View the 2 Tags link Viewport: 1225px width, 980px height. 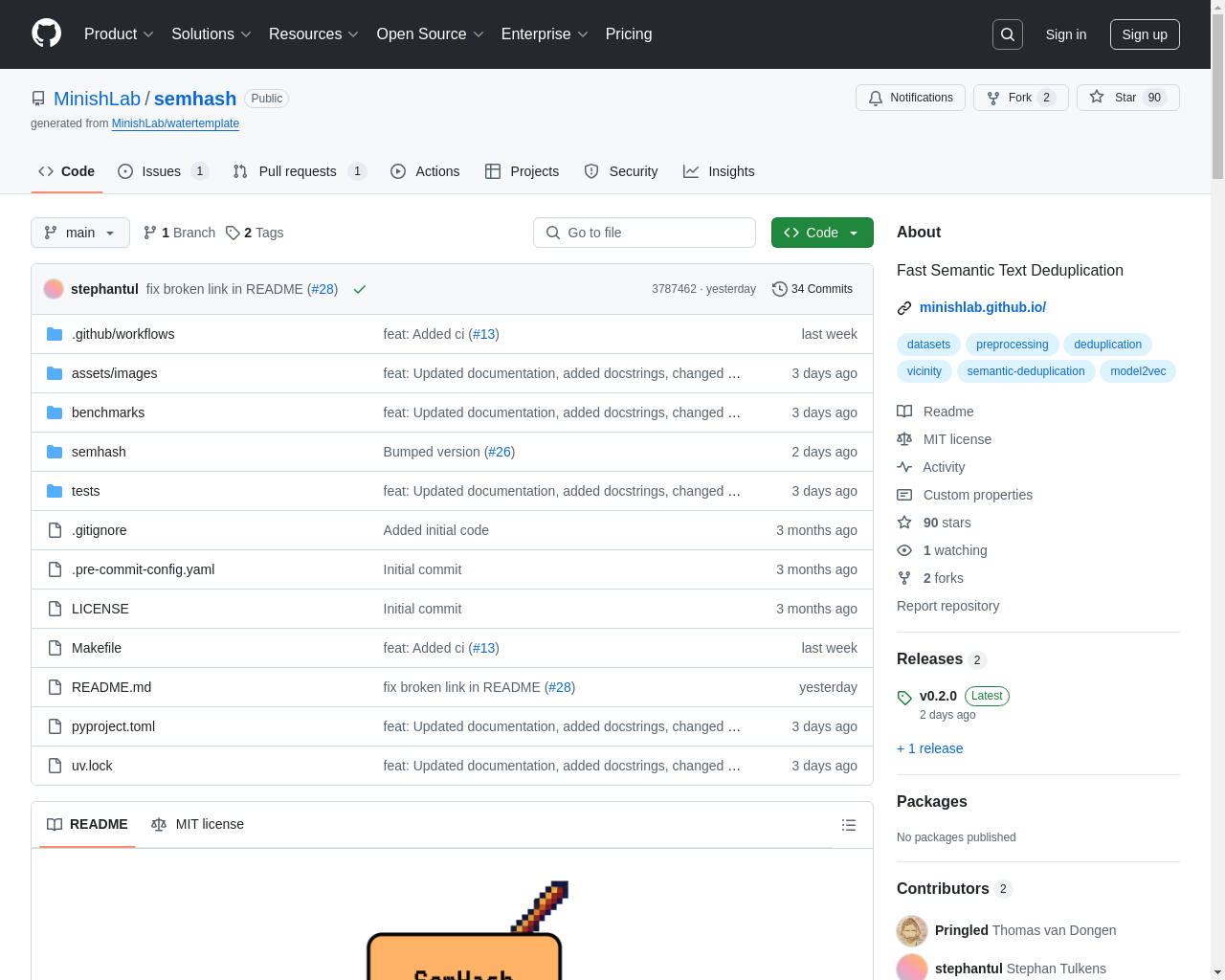click(255, 233)
